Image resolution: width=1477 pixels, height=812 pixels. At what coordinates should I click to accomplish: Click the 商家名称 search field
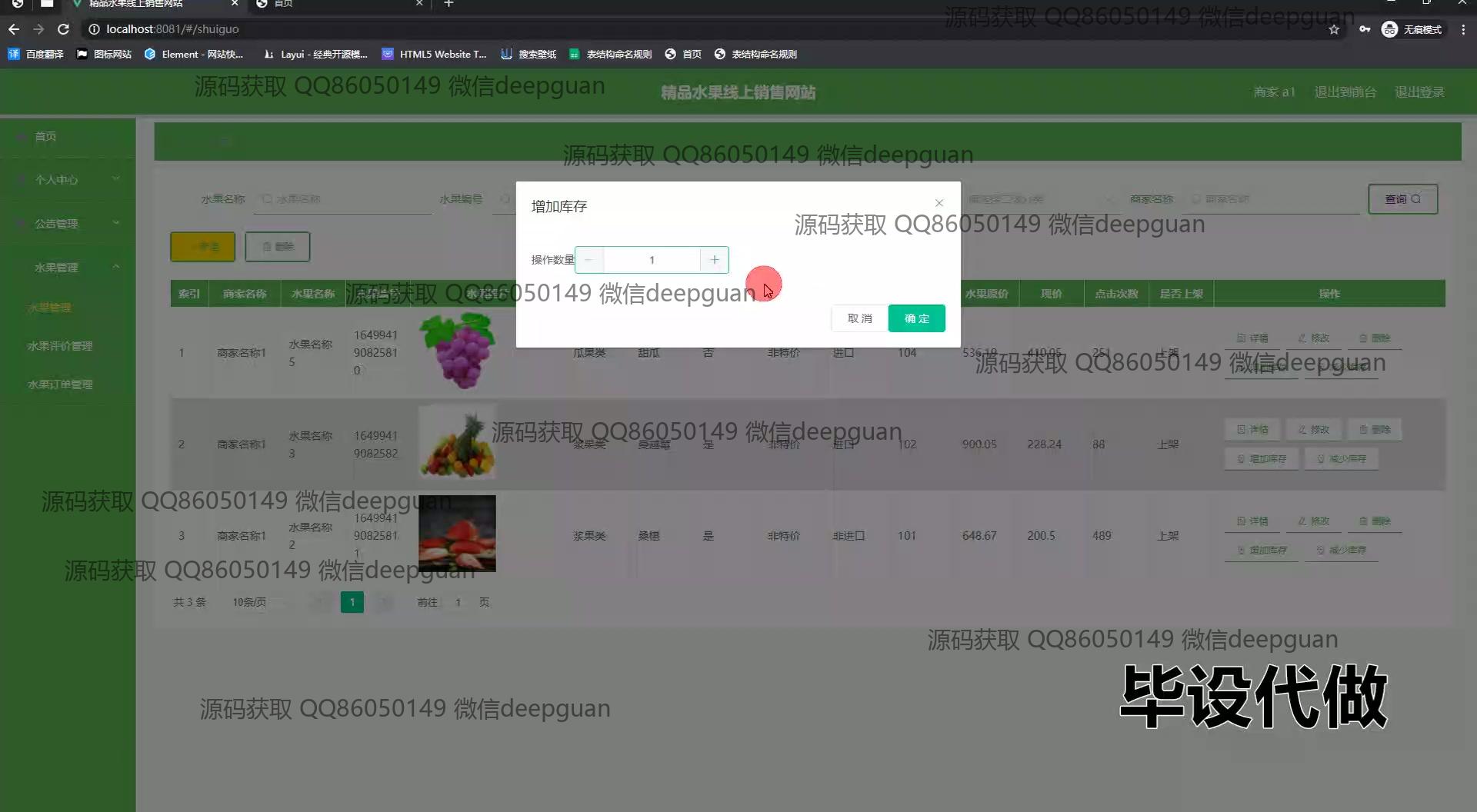tap(1272, 199)
